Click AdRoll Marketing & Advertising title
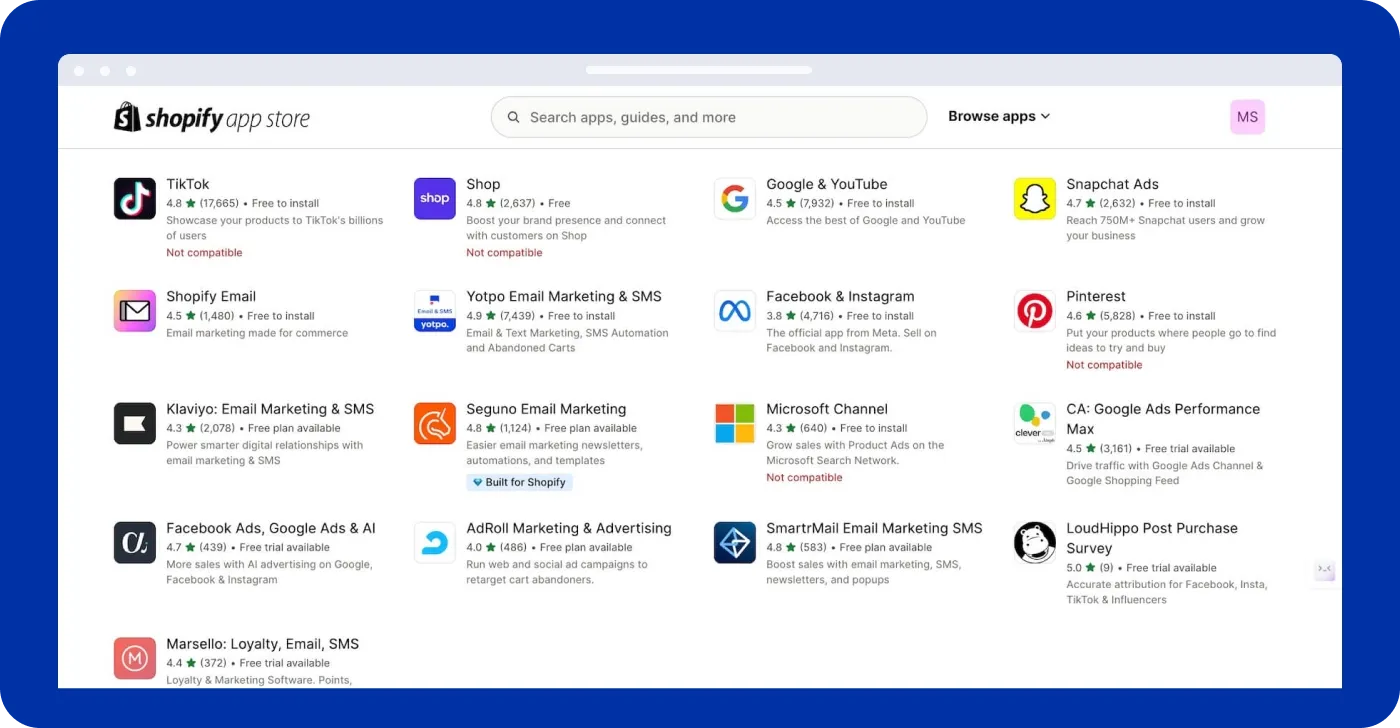Viewport: 1400px width, 728px height. [x=568, y=528]
